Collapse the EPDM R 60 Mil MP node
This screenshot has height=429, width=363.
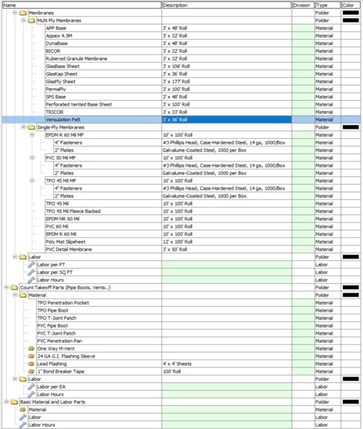(x=32, y=135)
